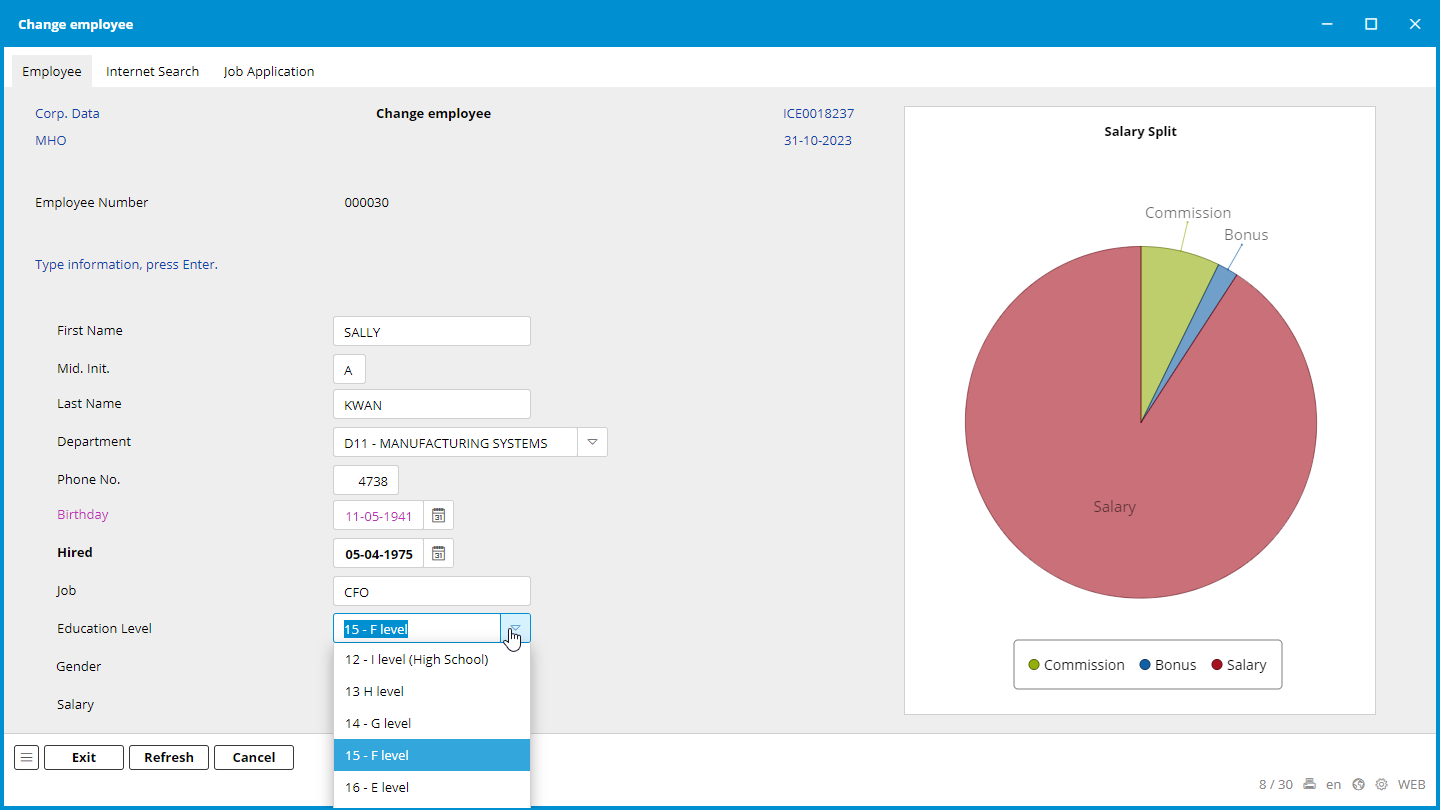The image size is (1440, 810).
Task: Collapse the Education Level dropdown arrow
Action: 515,629
